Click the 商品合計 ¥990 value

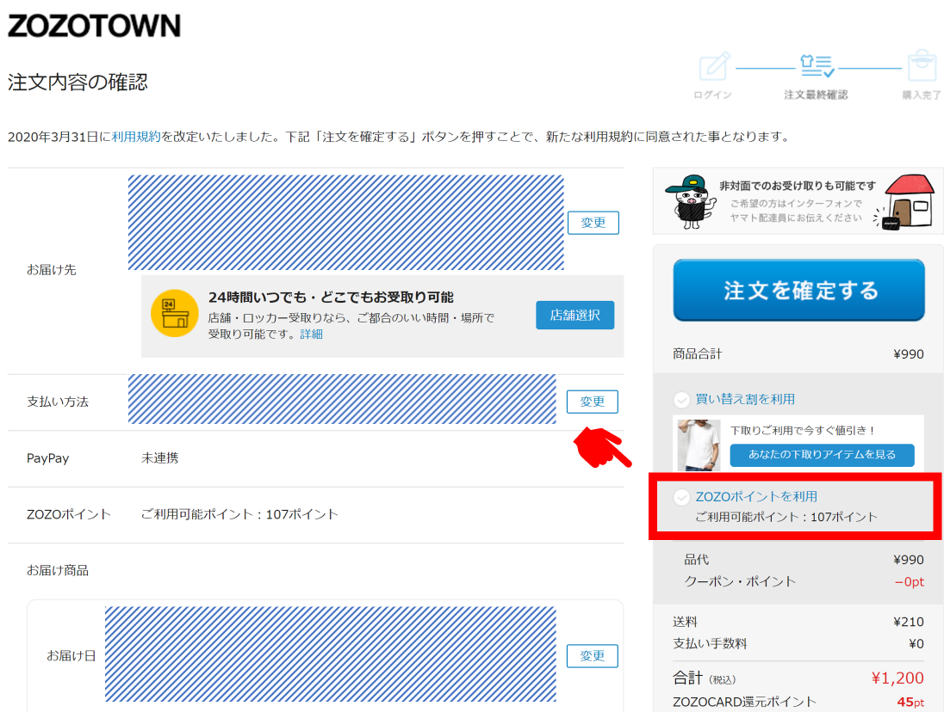[908, 354]
